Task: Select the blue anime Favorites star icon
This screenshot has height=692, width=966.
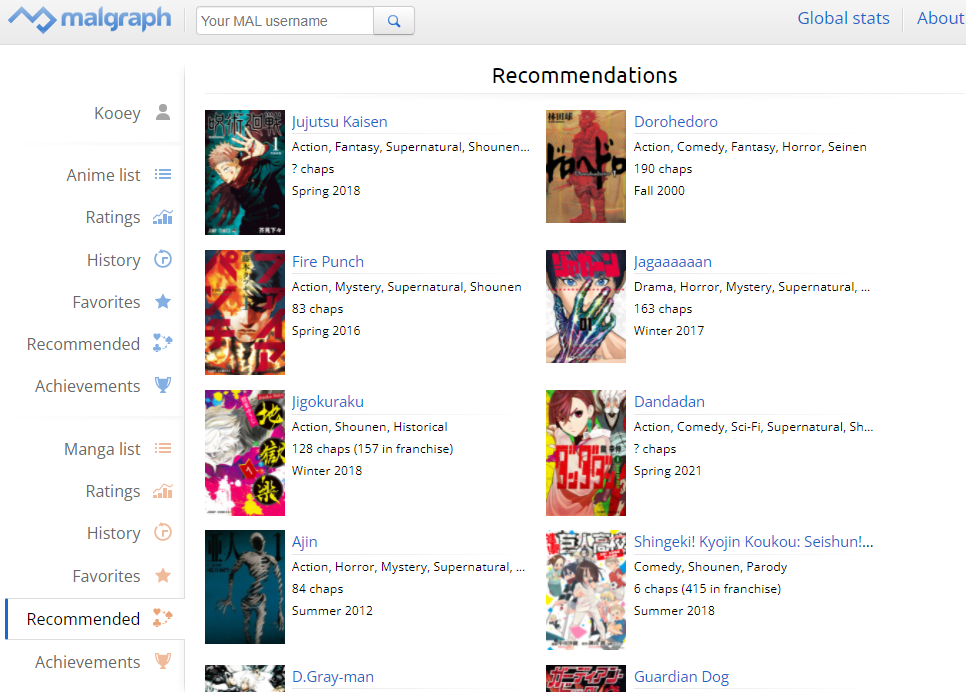Action: [163, 301]
